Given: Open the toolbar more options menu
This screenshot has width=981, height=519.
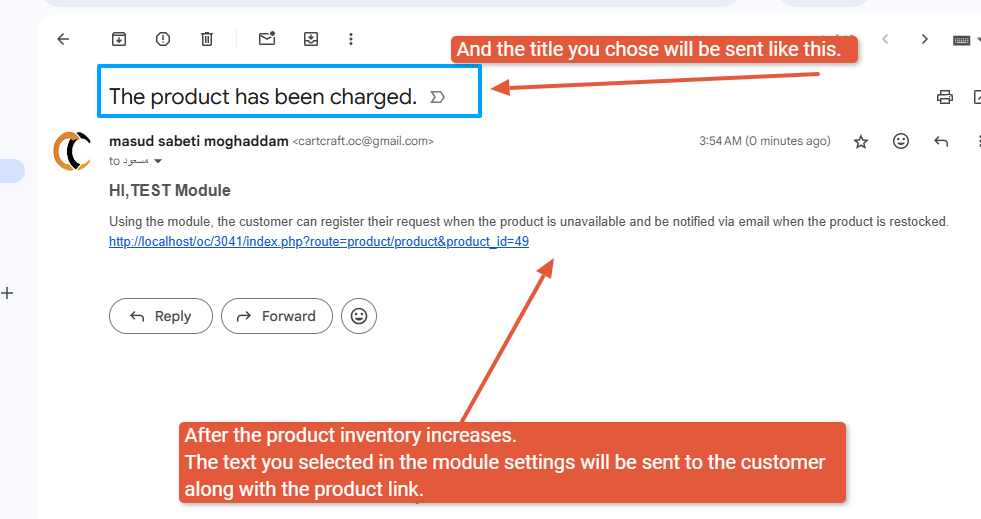Looking at the screenshot, I should click(351, 39).
